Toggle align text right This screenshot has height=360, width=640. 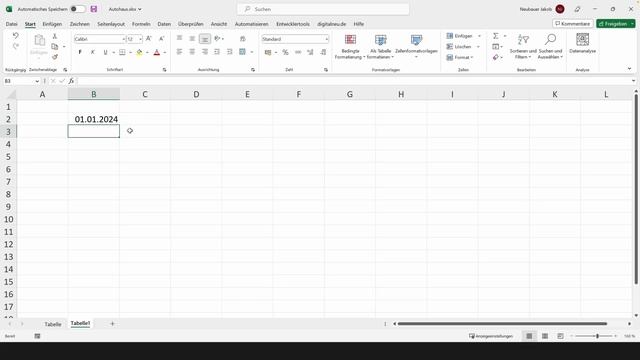pos(205,52)
